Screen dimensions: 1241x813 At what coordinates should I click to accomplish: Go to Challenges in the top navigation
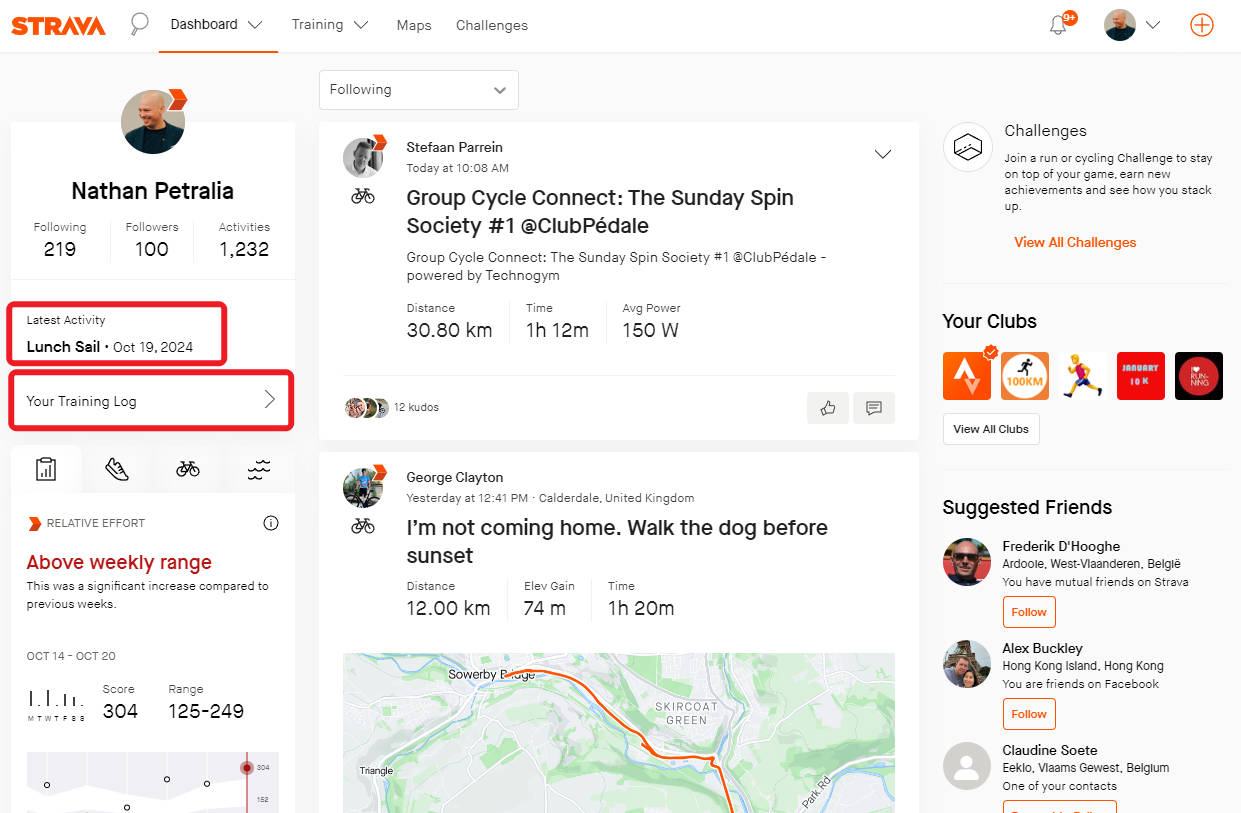tap(492, 25)
